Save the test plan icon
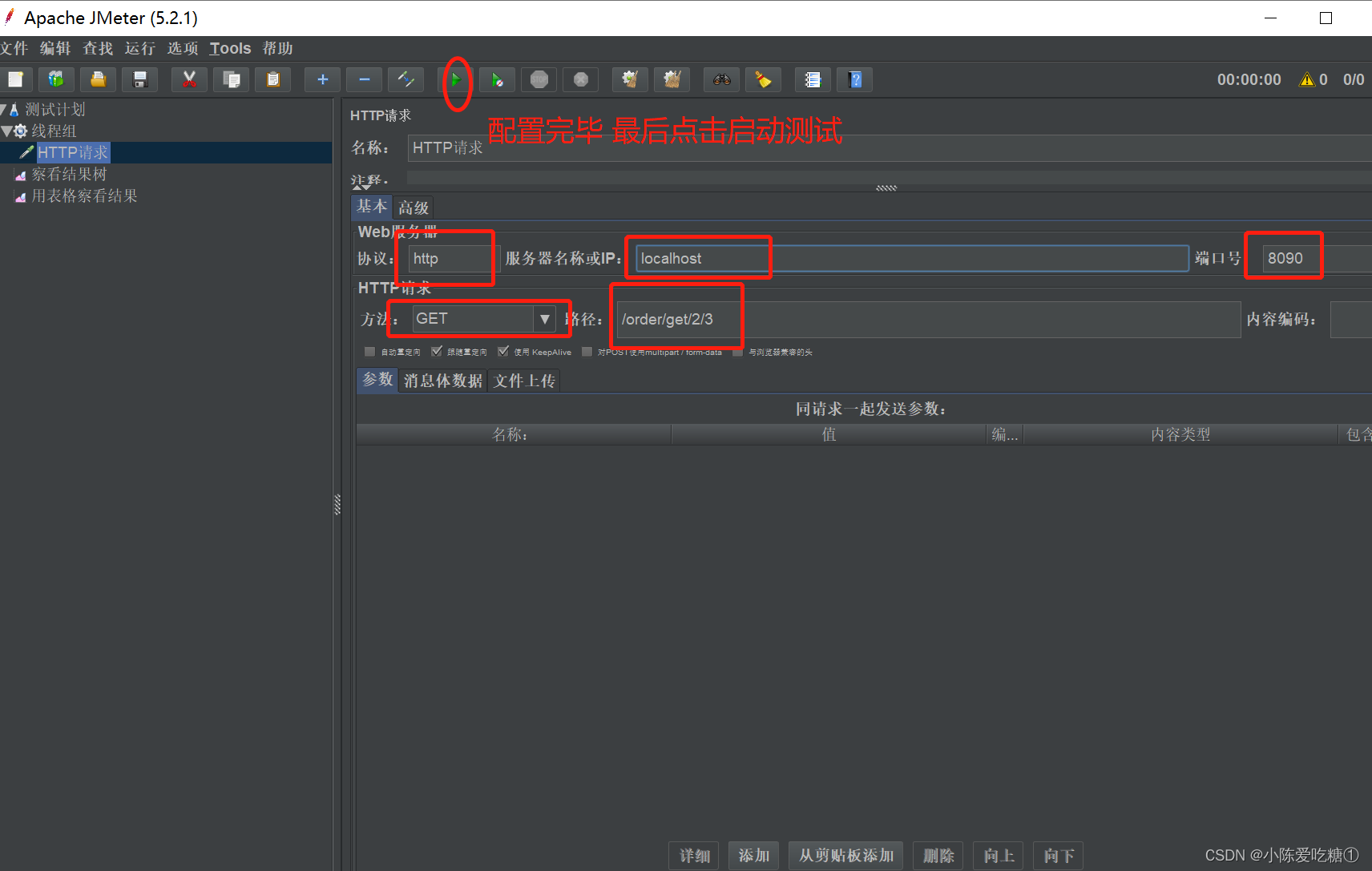The image size is (1372, 871). pos(140,79)
